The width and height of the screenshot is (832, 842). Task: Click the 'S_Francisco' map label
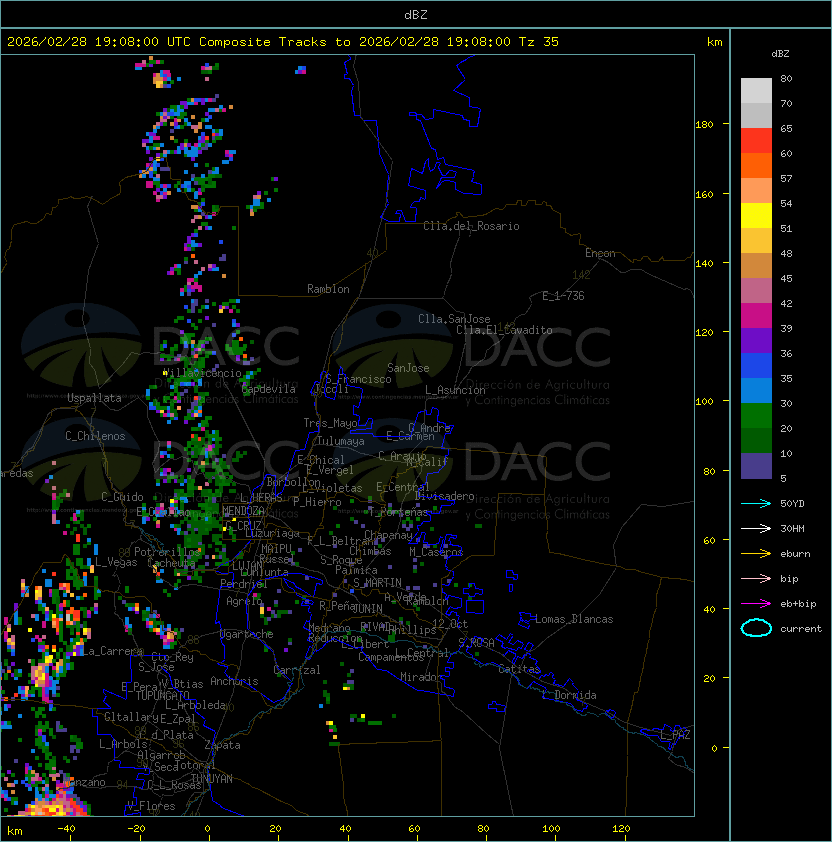tap(358, 379)
